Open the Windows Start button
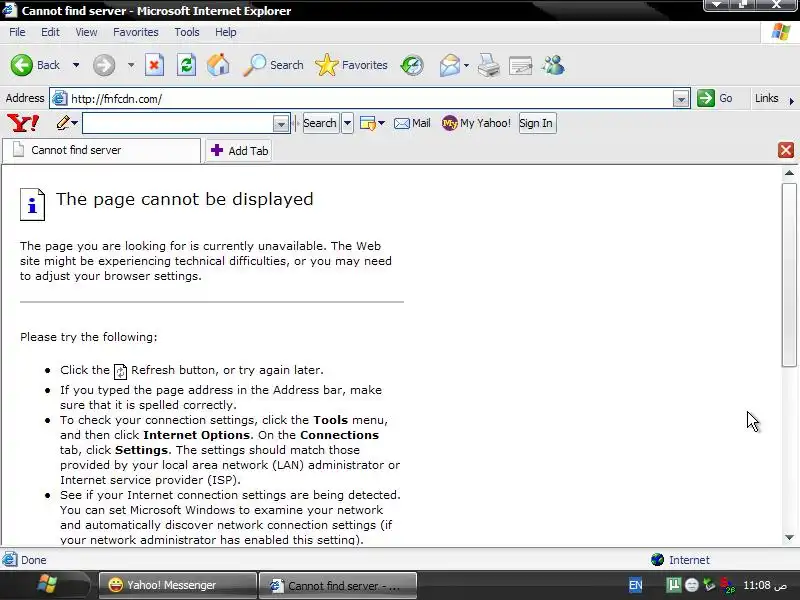This screenshot has width=800, height=600. point(47,585)
